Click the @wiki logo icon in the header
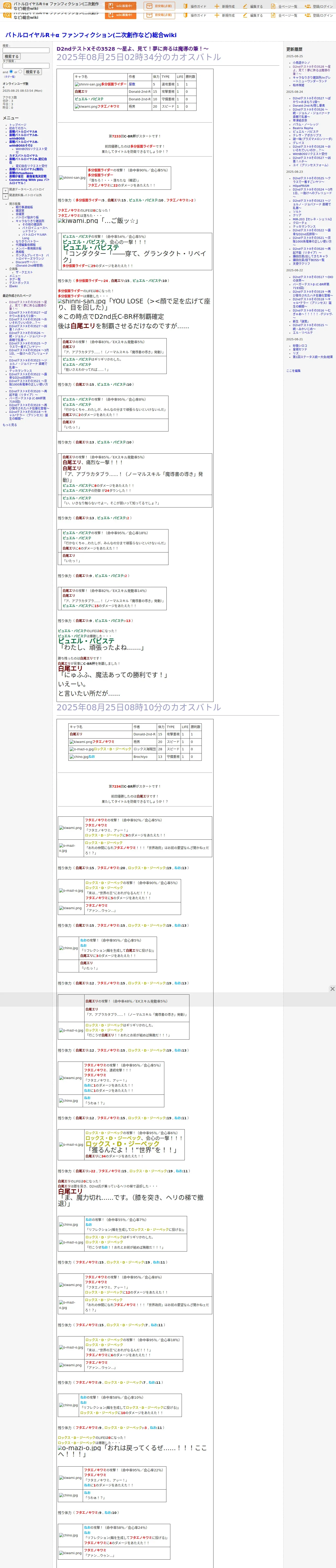Image resolution: width=336 pixels, height=1568 pixels. pos(7,6)
